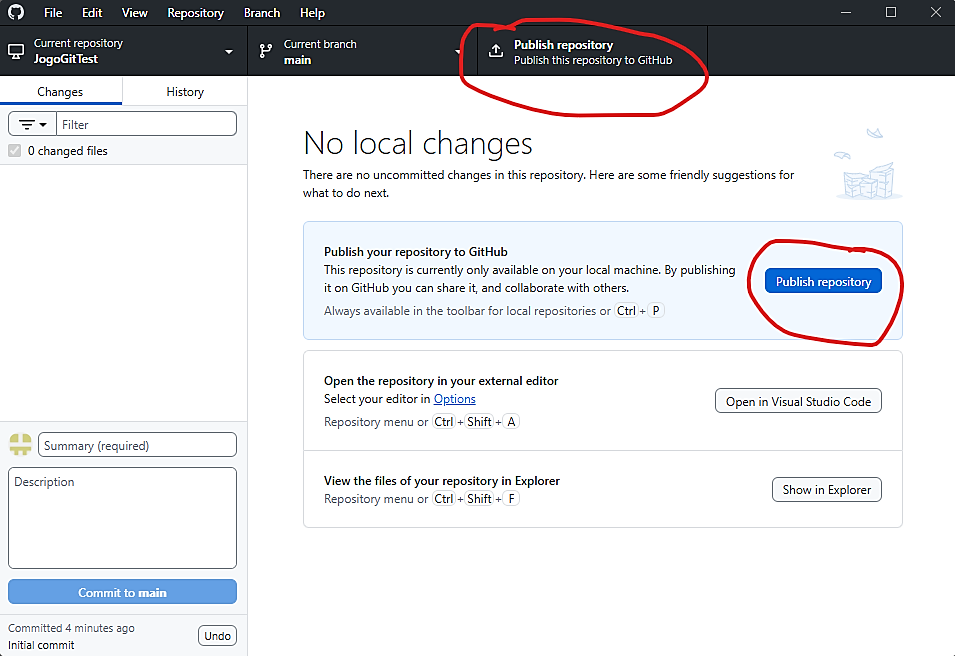Click the commit author avatar icon
955x656 pixels.
pos(20,445)
